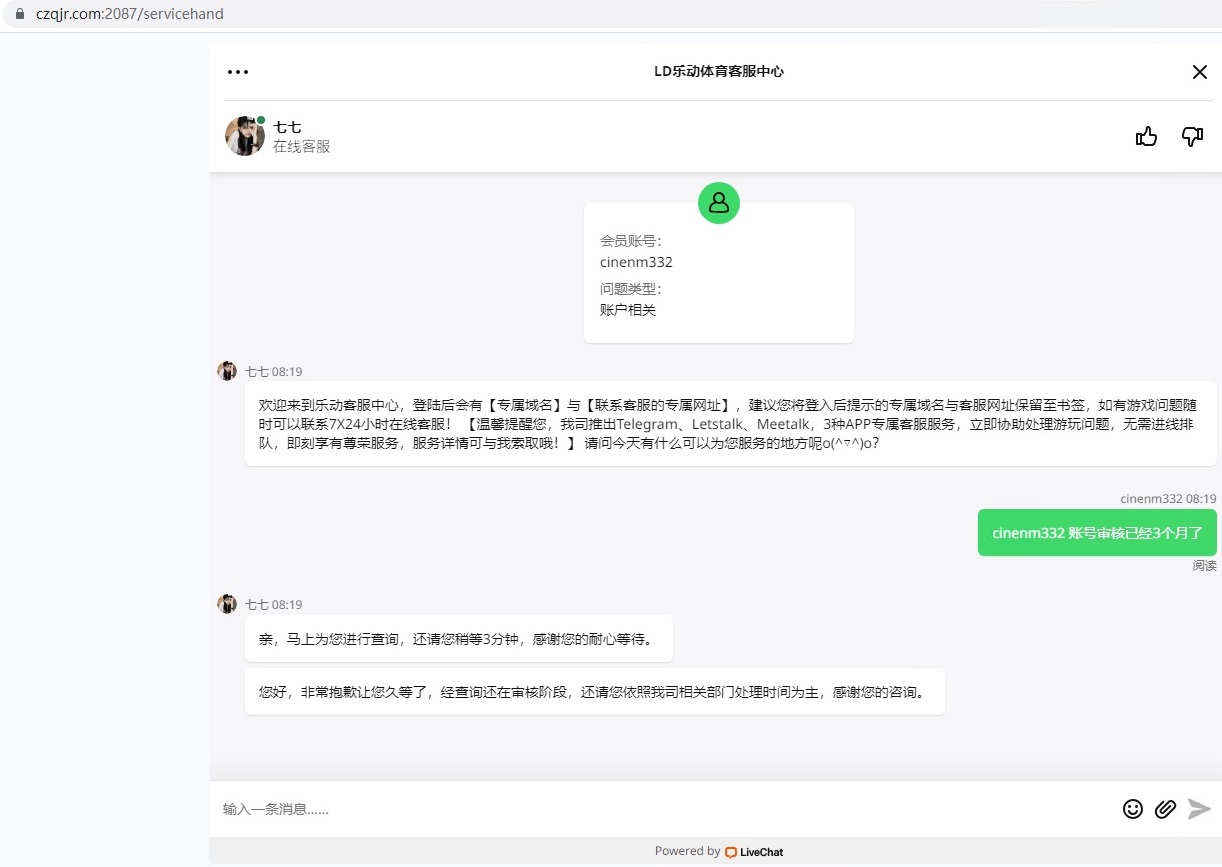Close the chat window with X

click(x=1200, y=72)
